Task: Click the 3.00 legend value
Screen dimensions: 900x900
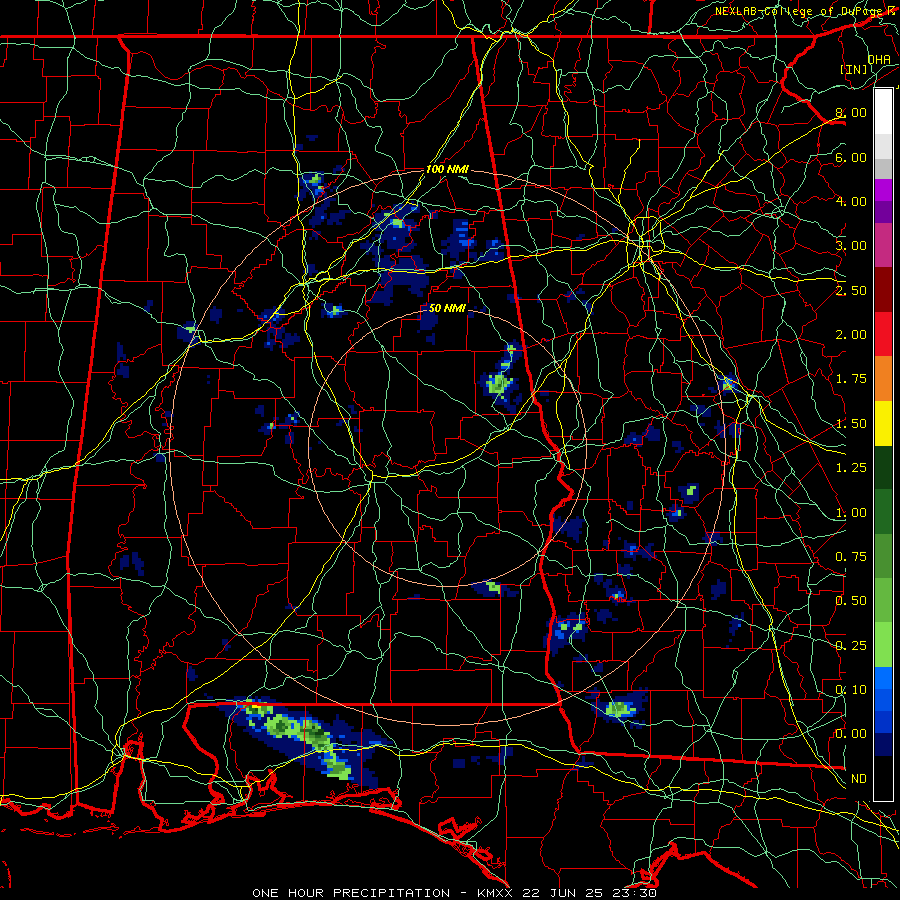Action: [x=851, y=246]
